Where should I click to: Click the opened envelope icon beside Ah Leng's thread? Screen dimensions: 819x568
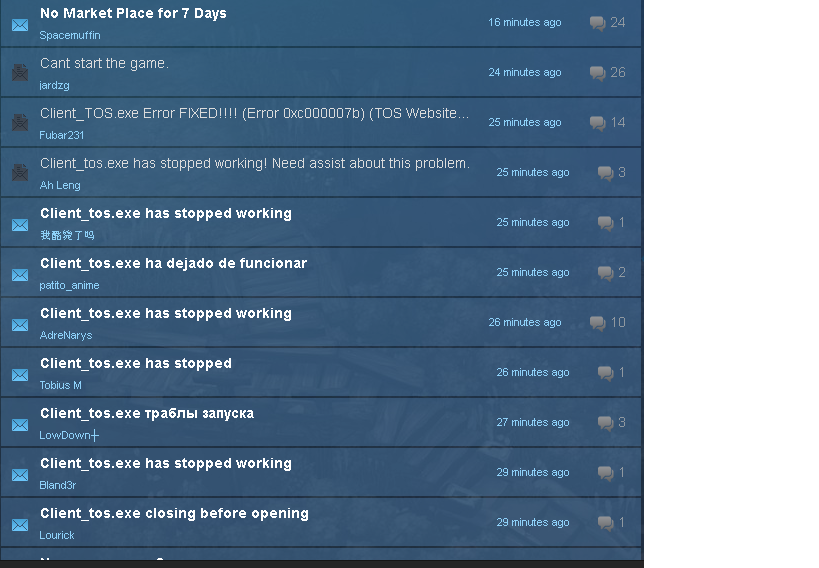point(20,172)
